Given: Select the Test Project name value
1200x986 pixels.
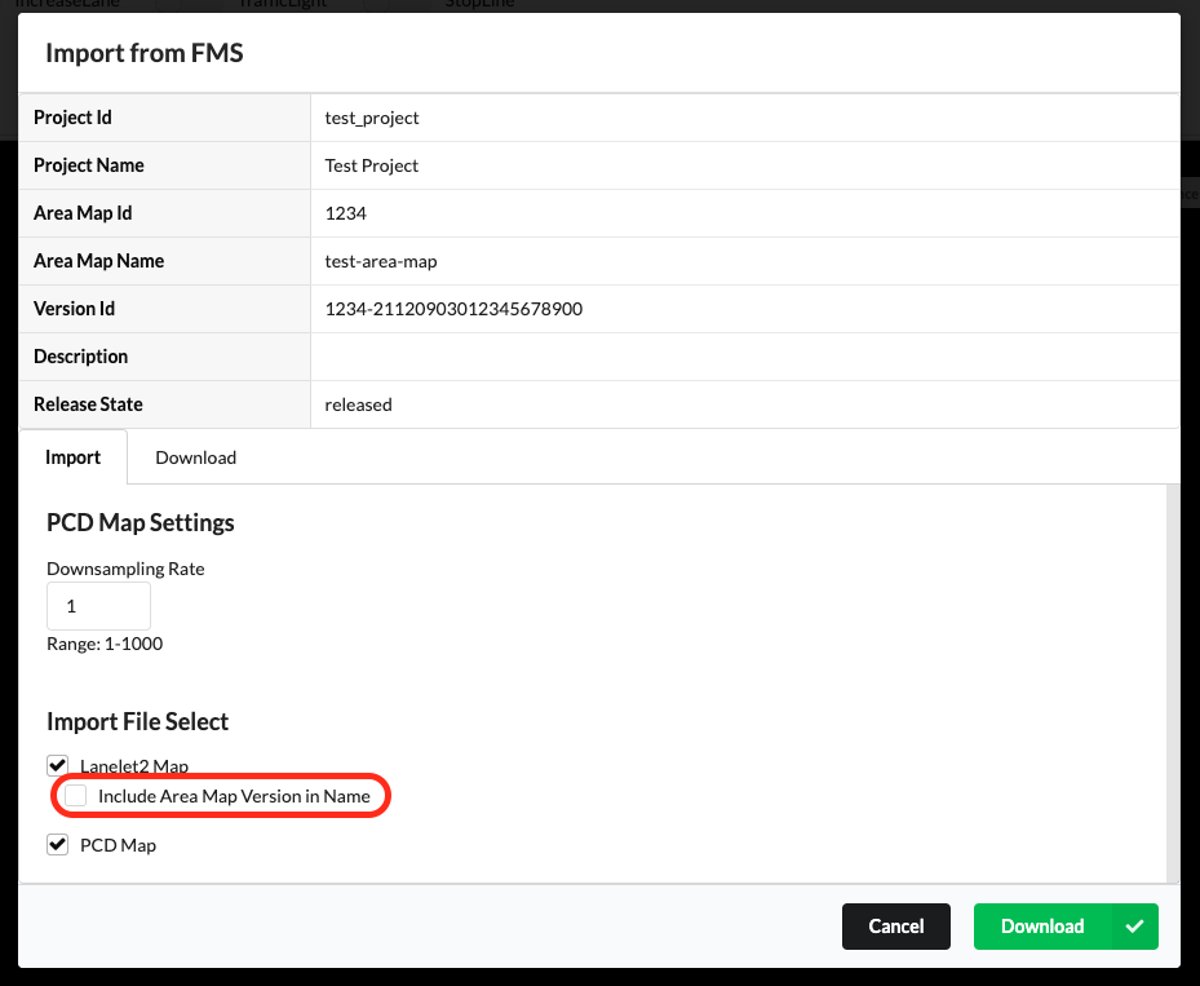Looking at the screenshot, I should coord(372,166).
